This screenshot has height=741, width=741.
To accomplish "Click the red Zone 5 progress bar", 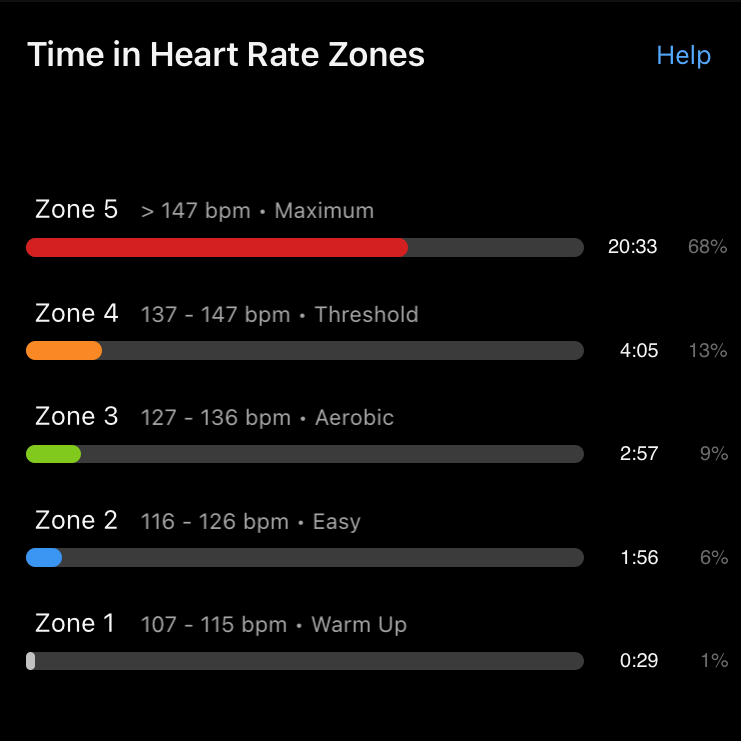I will [217, 248].
